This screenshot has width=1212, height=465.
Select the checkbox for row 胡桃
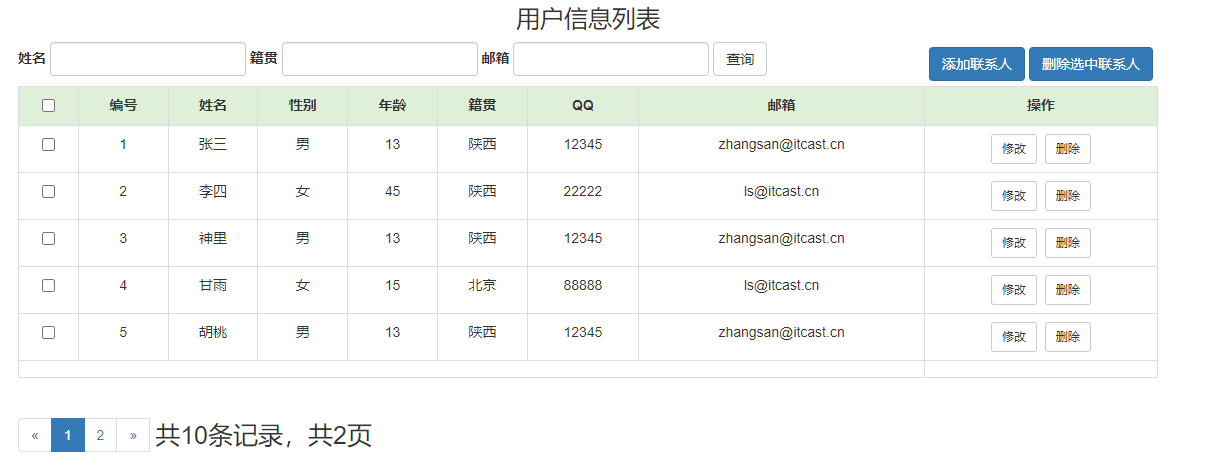(48, 332)
